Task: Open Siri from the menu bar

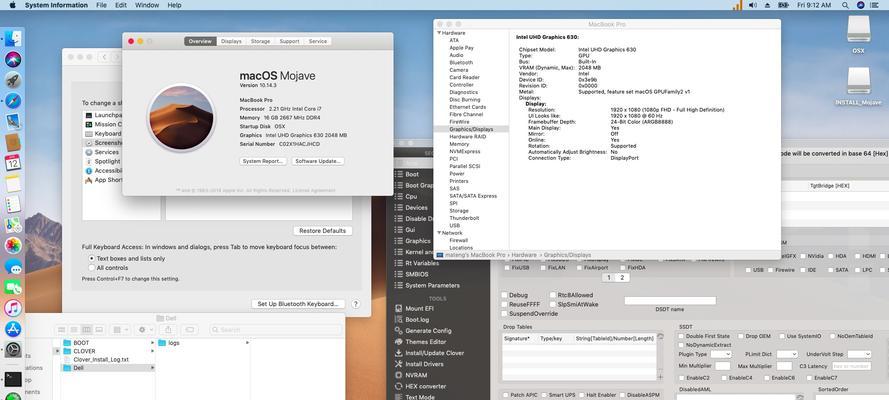Action: 861,5
